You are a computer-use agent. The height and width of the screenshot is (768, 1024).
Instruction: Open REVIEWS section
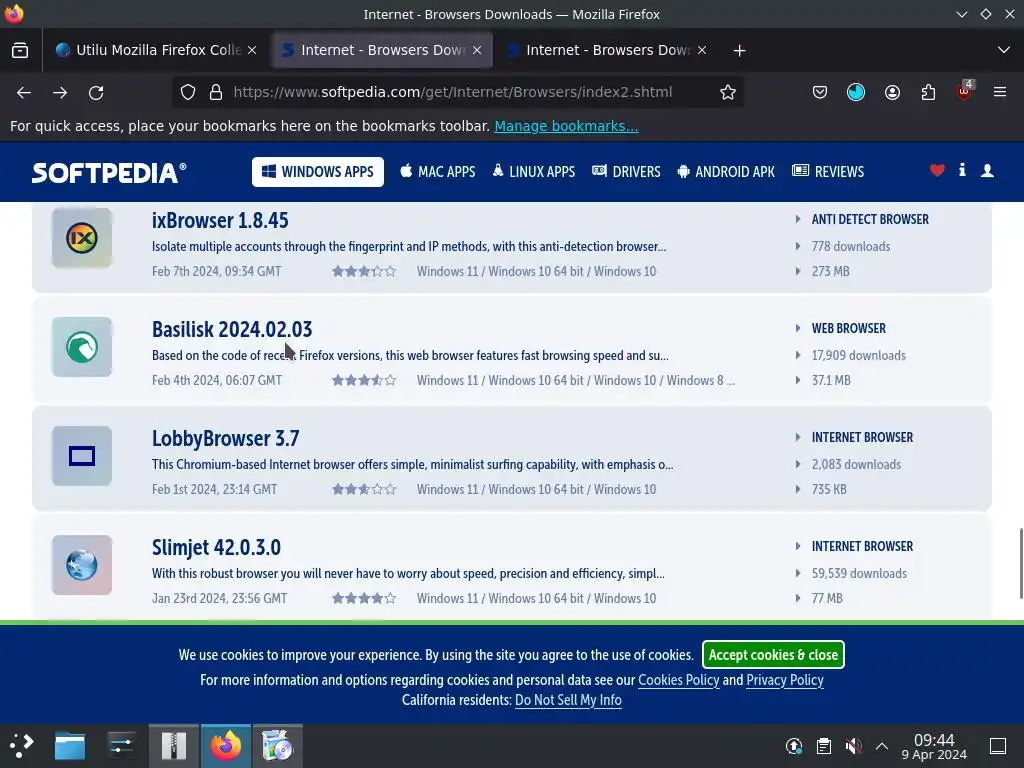(828, 172)
